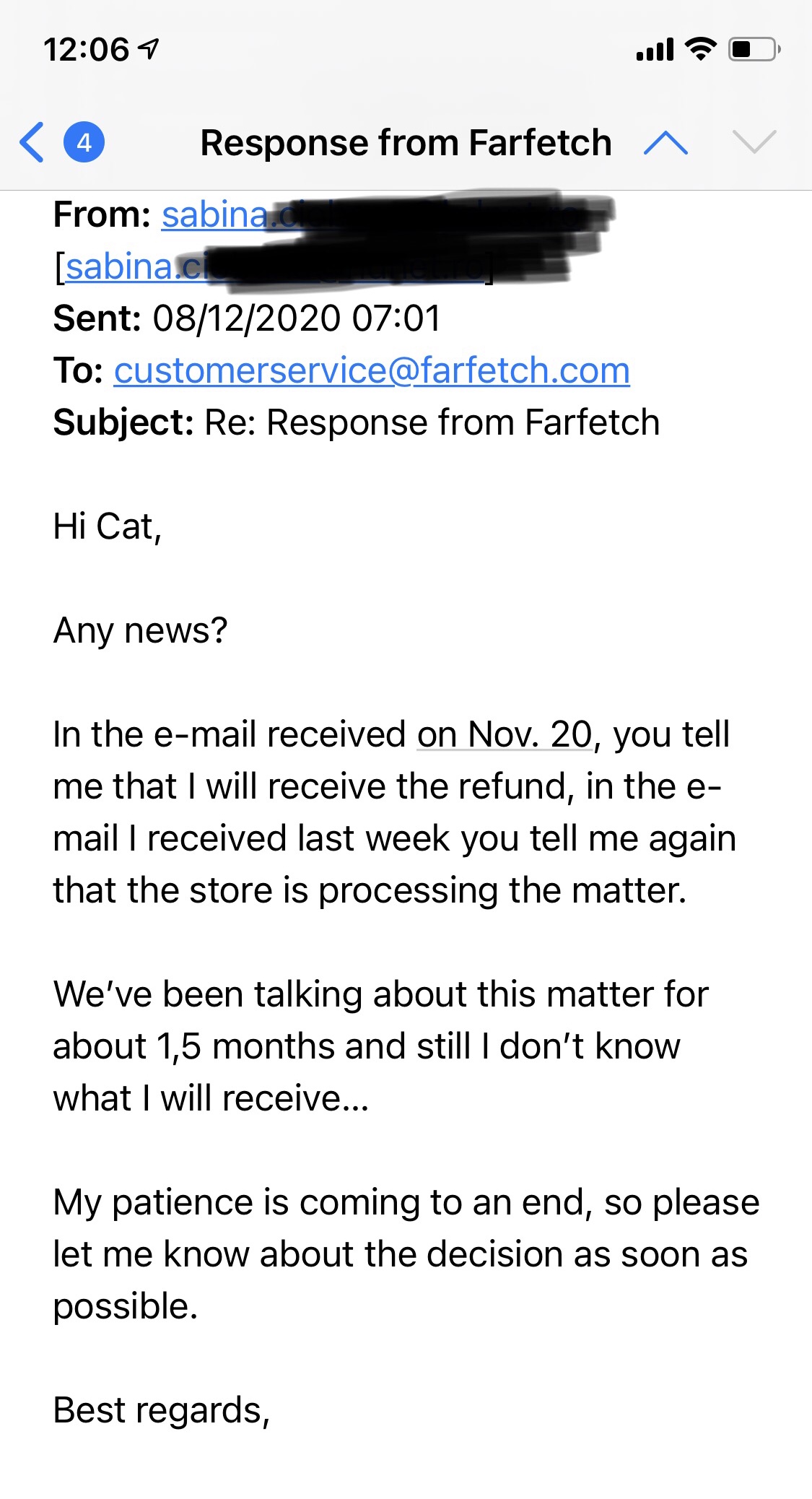Tap the battery indicator in status bar

coord(754,50)
